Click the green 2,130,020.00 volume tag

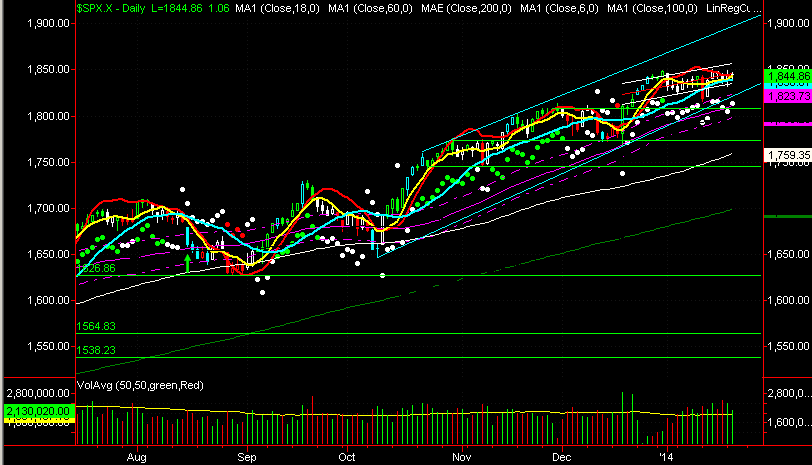click(37, 411)
